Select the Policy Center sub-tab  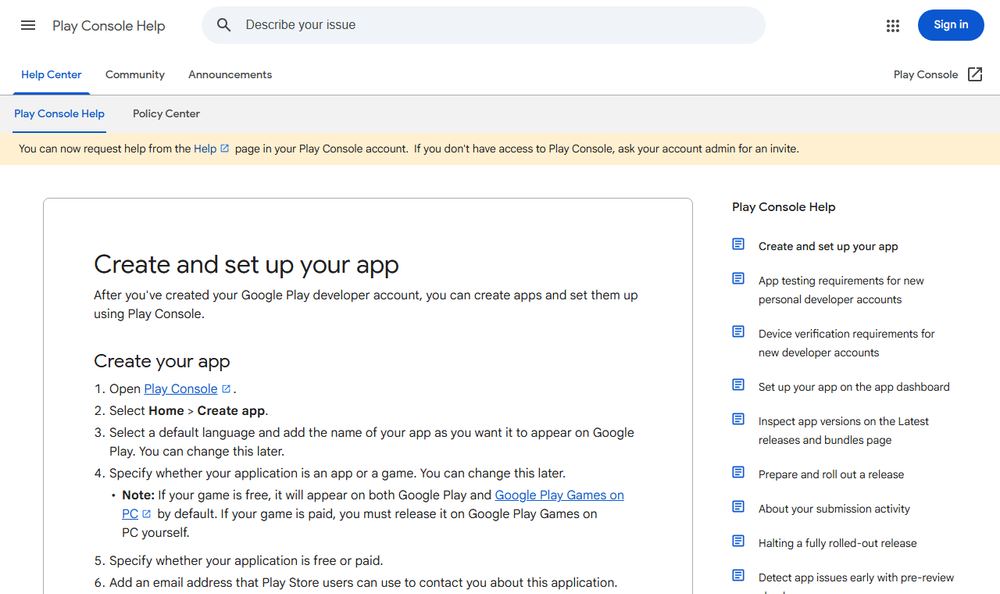[166, 114]
